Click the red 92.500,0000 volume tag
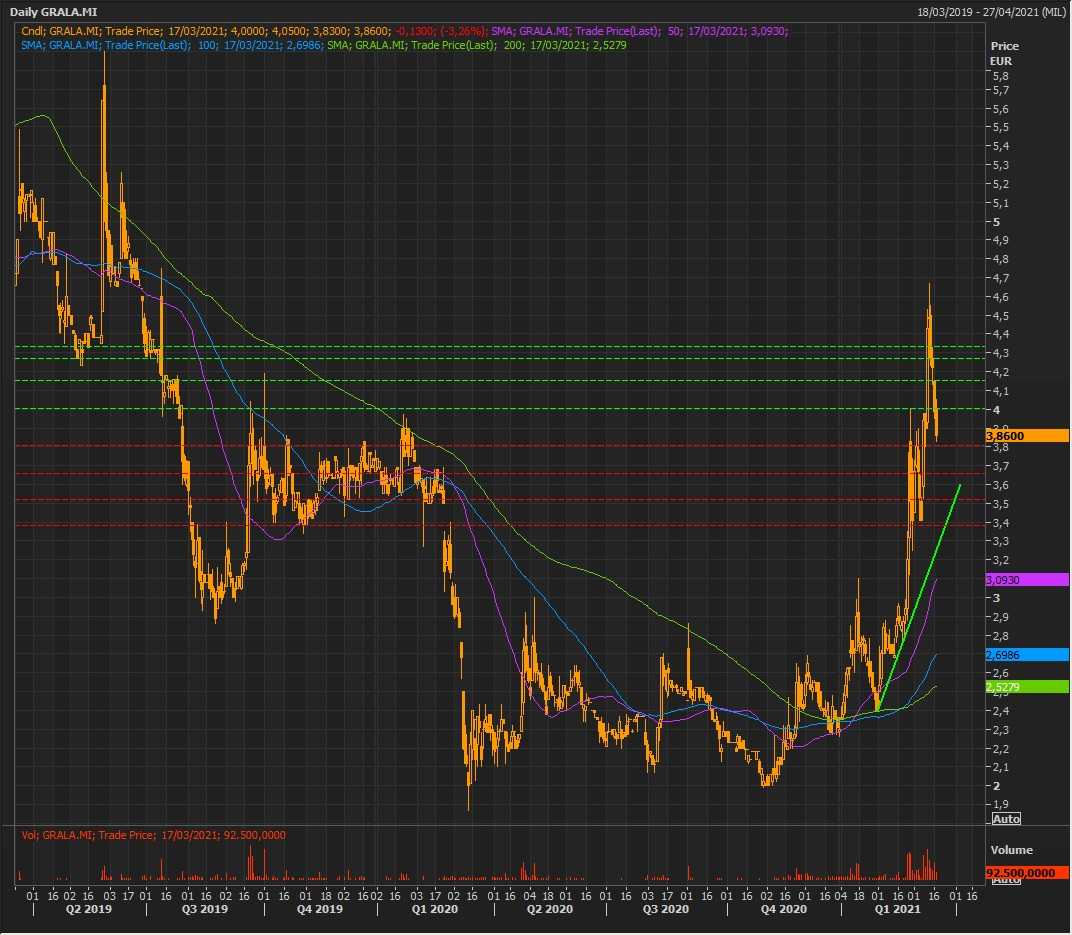1072x935 pixels. coord(1027,873)
